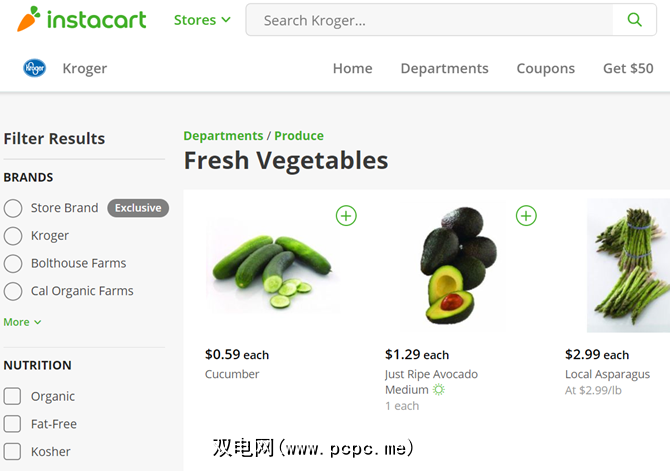Expand More brands list
670x471 pixels.
tap(22, 322)
